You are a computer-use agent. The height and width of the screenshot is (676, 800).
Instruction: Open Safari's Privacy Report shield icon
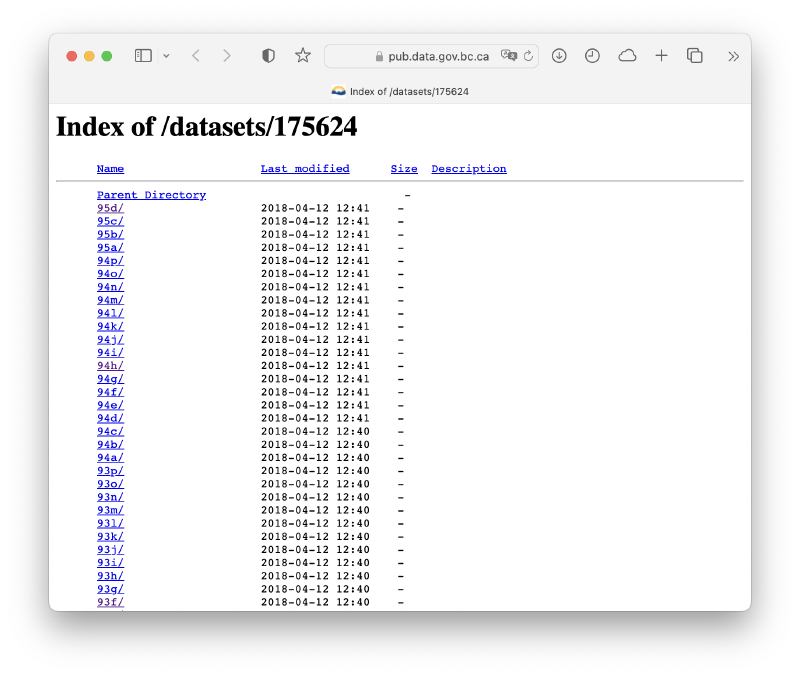(x=268, y=56)
